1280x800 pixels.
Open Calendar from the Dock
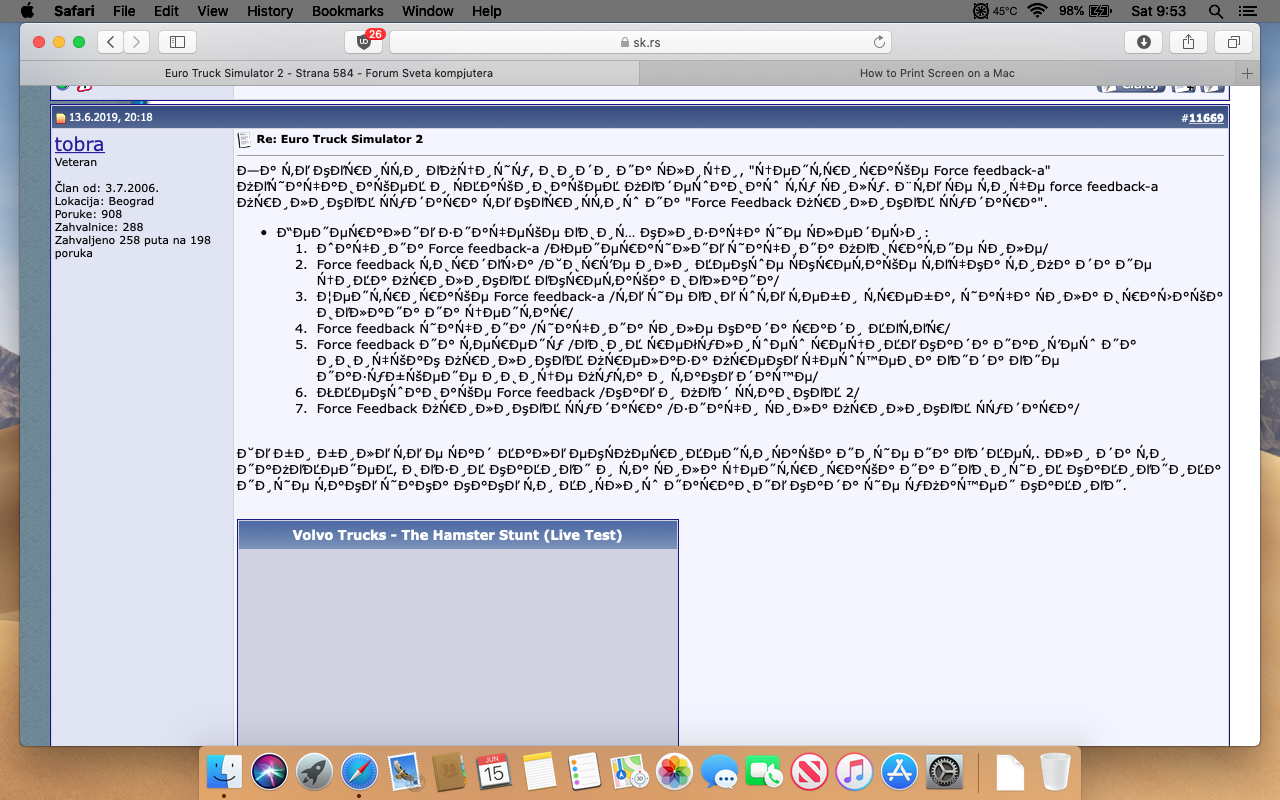[x=494, y=772]
